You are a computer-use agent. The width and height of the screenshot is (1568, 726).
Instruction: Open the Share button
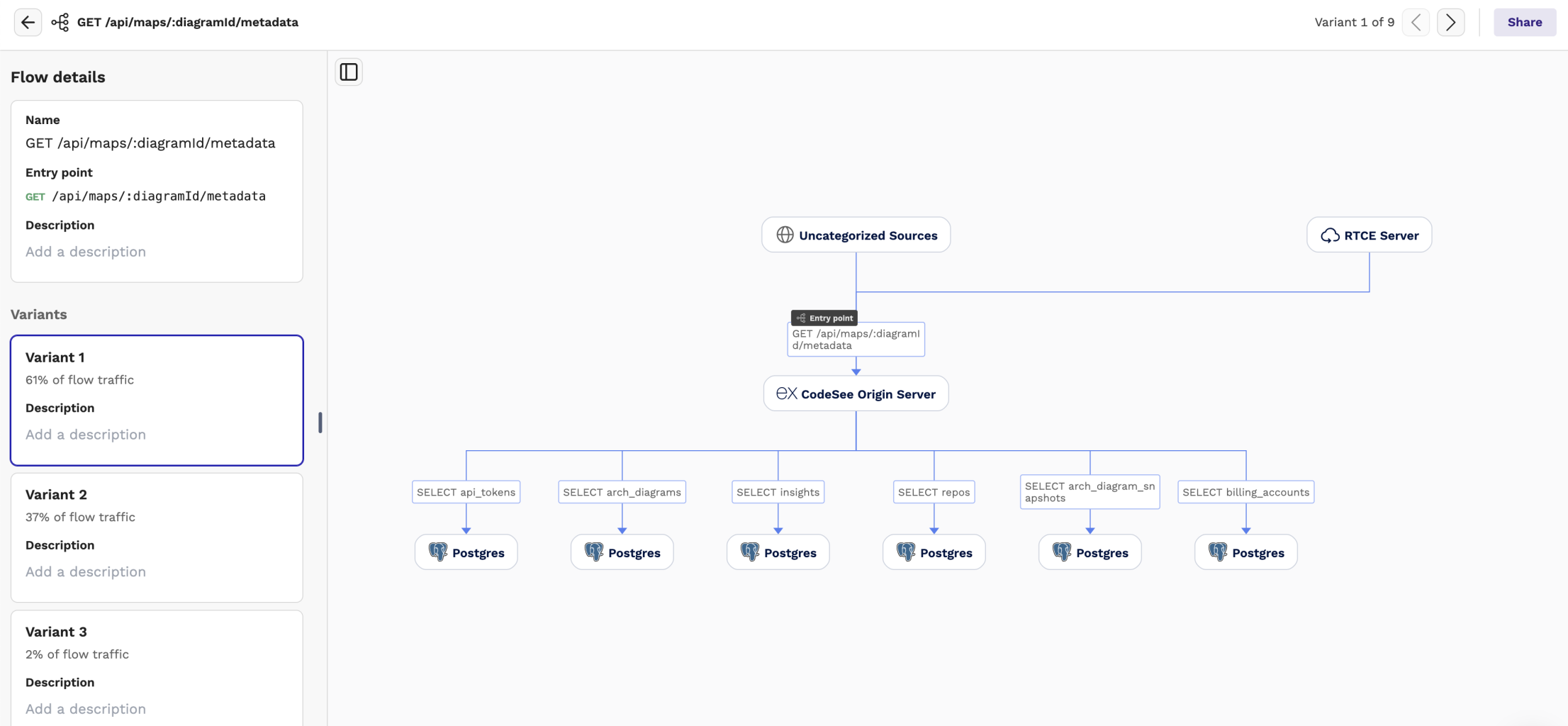(1525, 22)
